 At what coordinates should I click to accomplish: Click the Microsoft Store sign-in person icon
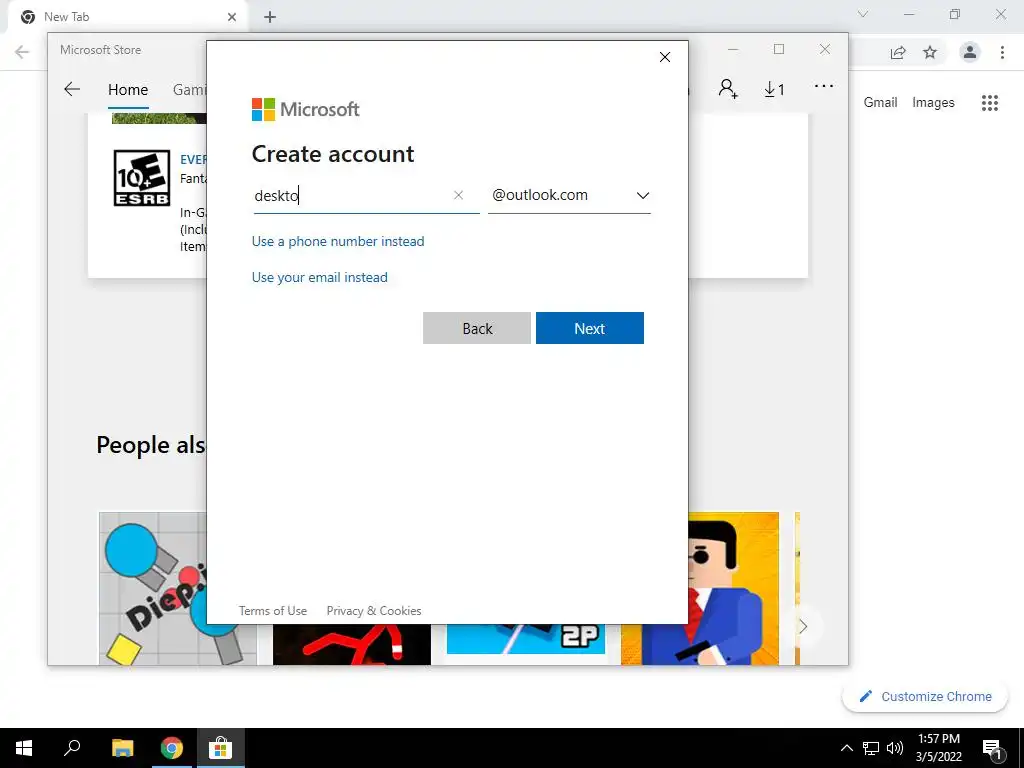(x=728, y=89)
